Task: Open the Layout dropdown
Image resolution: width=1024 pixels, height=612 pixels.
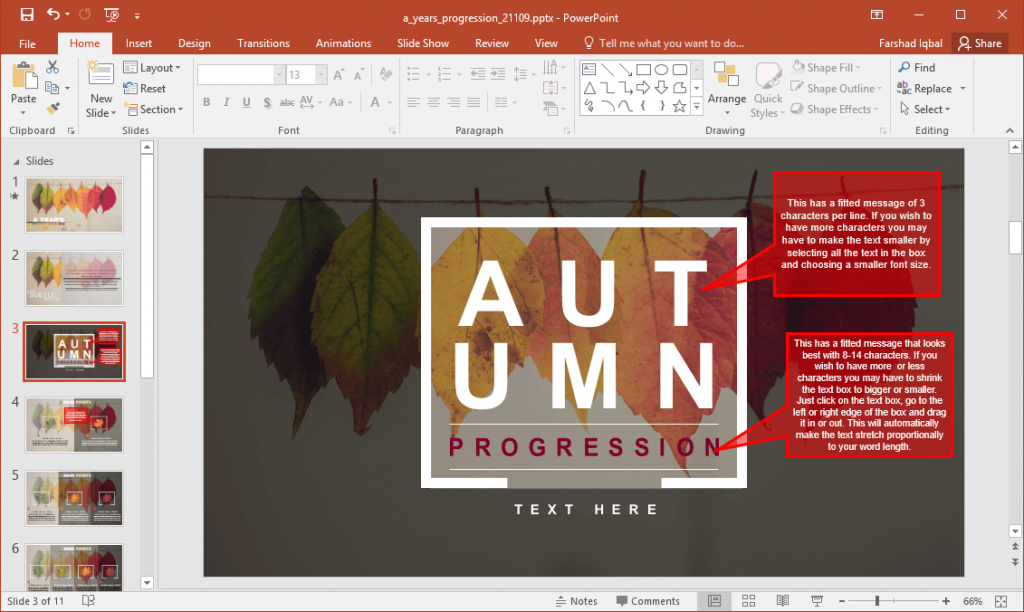Action: click(154, 67)
